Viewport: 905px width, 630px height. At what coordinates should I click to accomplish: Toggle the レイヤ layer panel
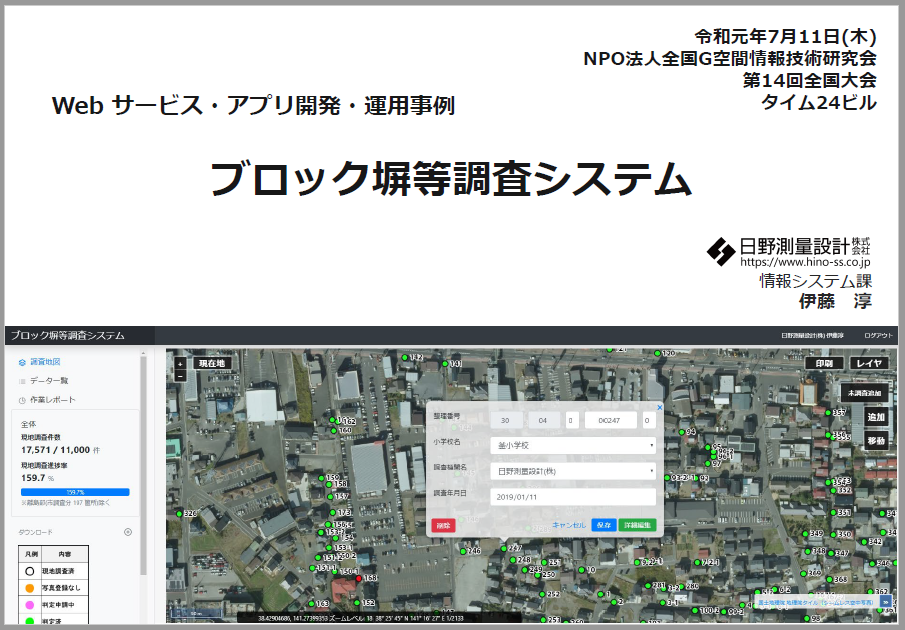(x=870, y=364)
